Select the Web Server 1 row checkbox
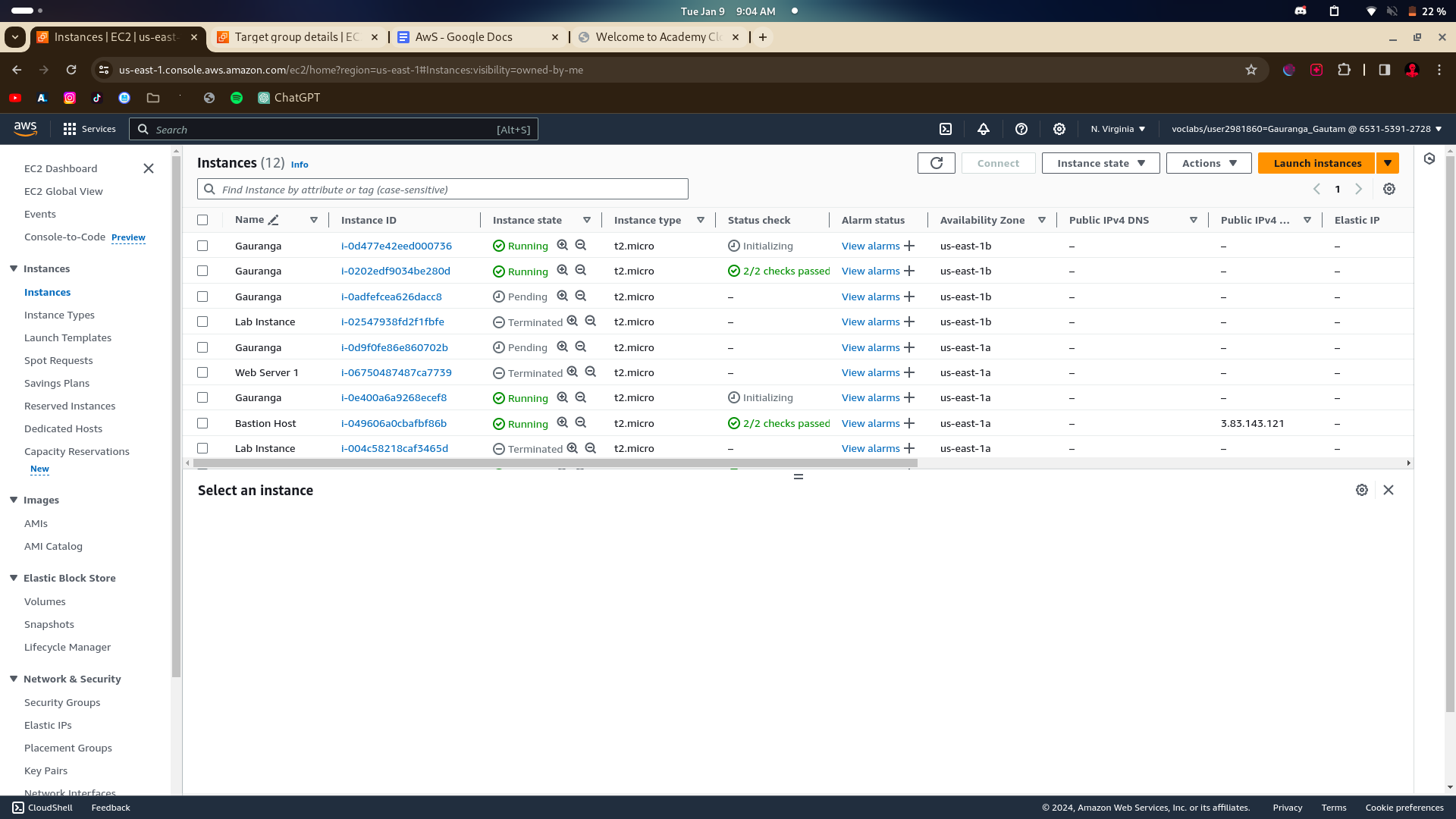This screenshot has width=1456, height=819. (202, 372)
